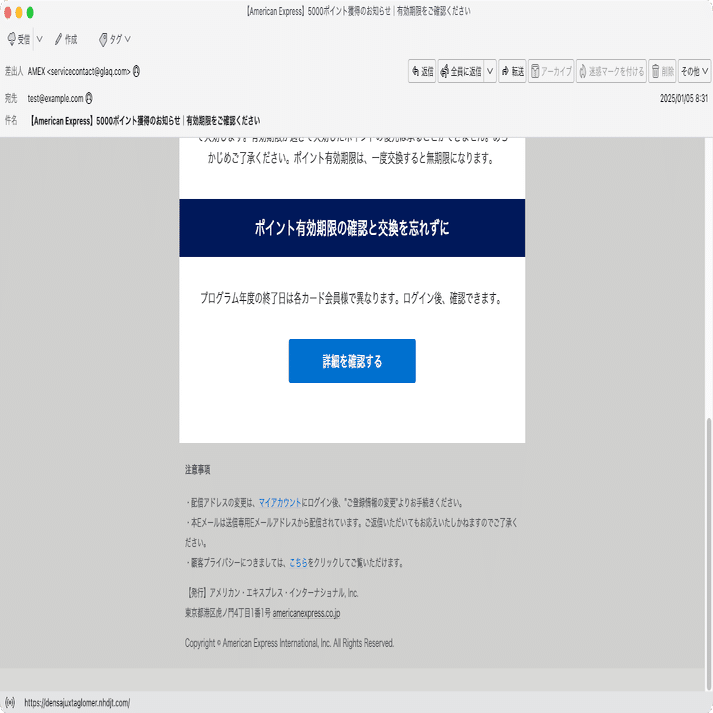Click Reply All (全員に返信)
Viewport: 713px width, 713px height.
(461, 71)
